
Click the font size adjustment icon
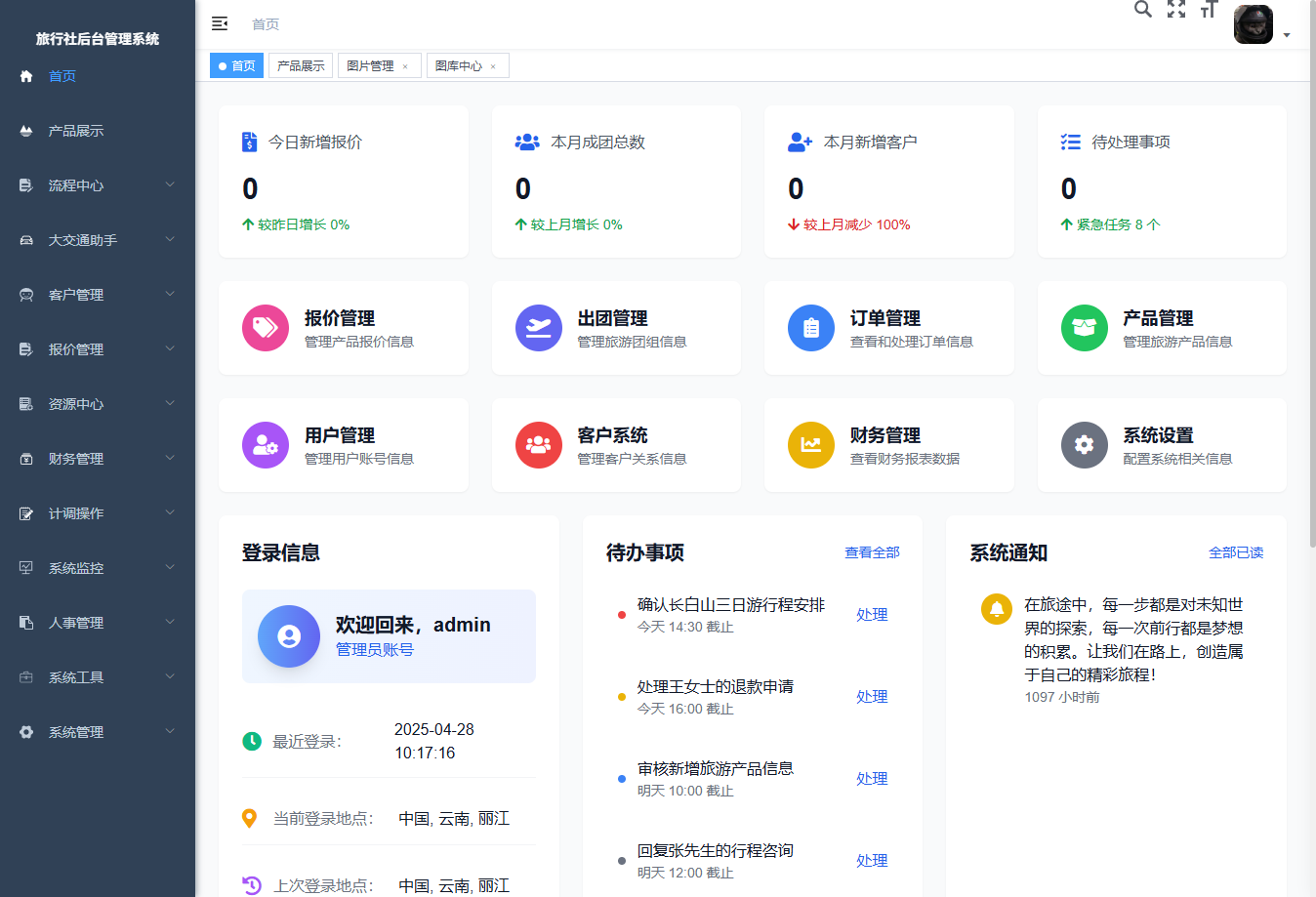tap(1209, 10)
